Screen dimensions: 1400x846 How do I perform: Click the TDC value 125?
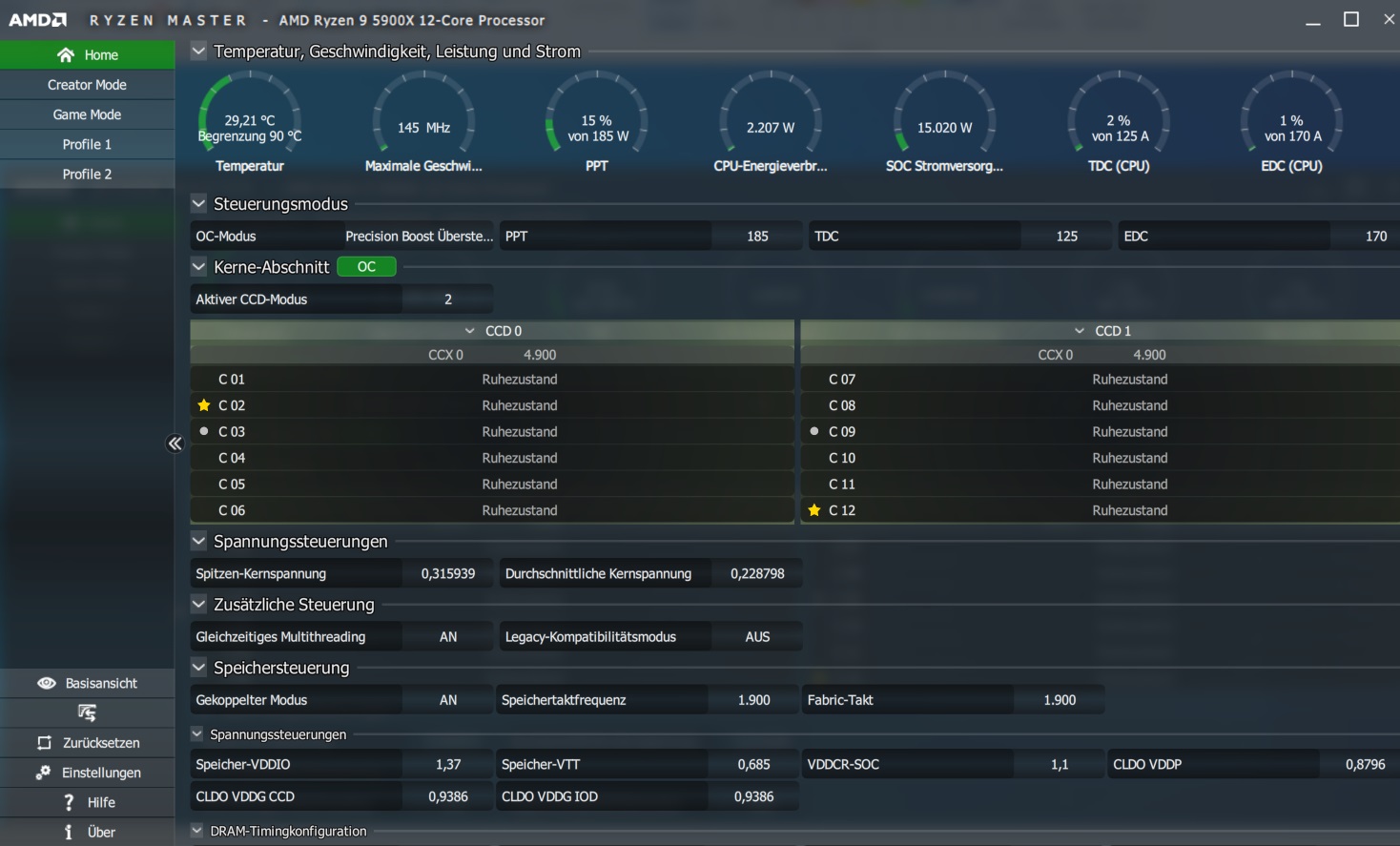[x=1066, y=236]
